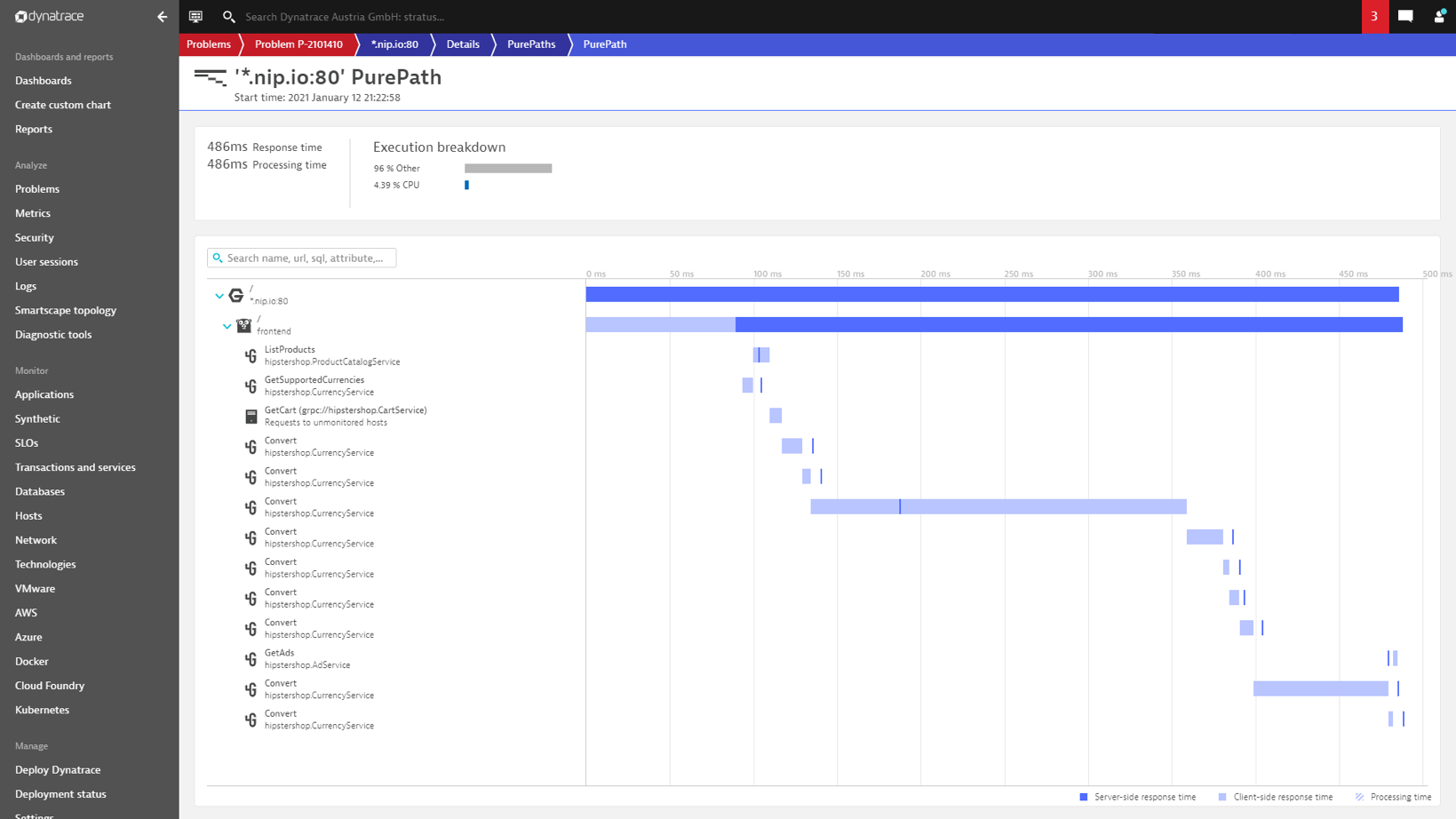Image resolution: width=1456 pixels, height=819 pixels.
Task: Click the Processing time legend swatch
Action: tap(1359, 798)
